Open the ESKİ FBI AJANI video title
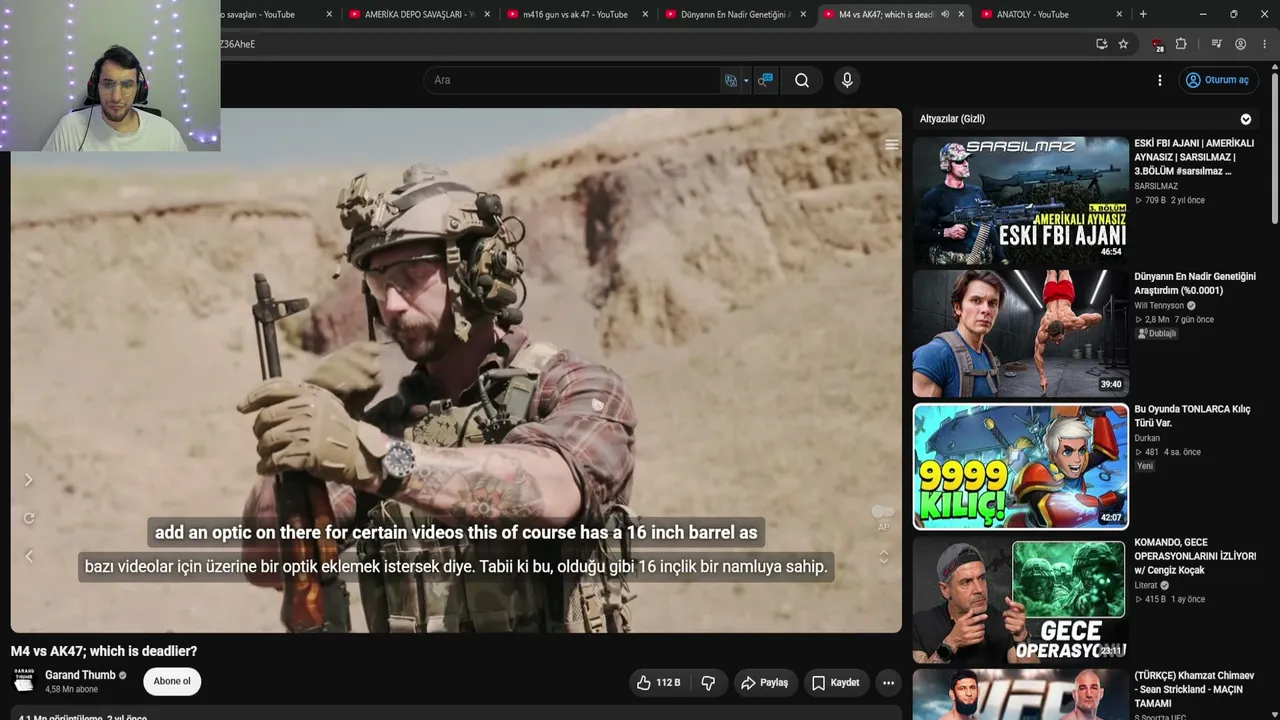 1194,157
